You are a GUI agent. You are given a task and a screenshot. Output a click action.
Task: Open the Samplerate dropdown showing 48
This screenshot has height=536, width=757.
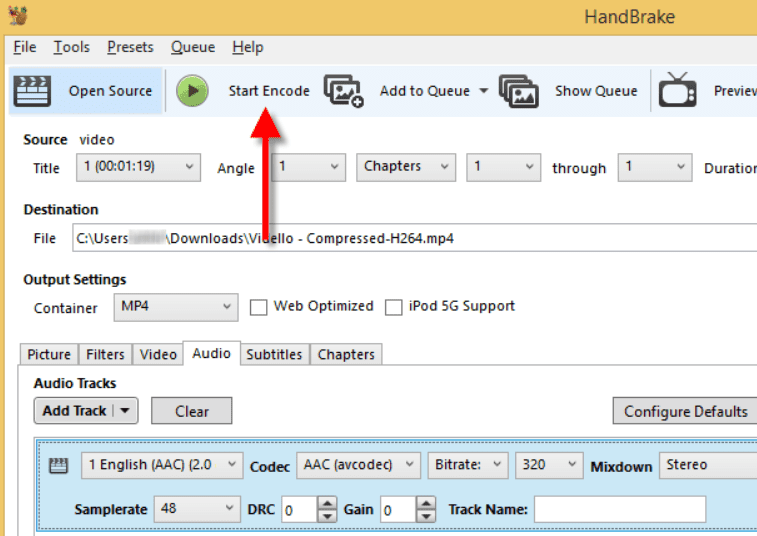tap(197, 509)
